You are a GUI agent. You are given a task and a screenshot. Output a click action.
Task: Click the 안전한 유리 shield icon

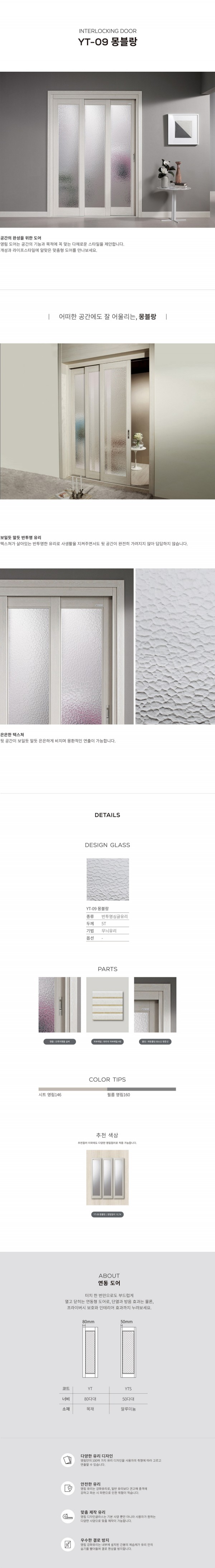[x=68, y=1488]
